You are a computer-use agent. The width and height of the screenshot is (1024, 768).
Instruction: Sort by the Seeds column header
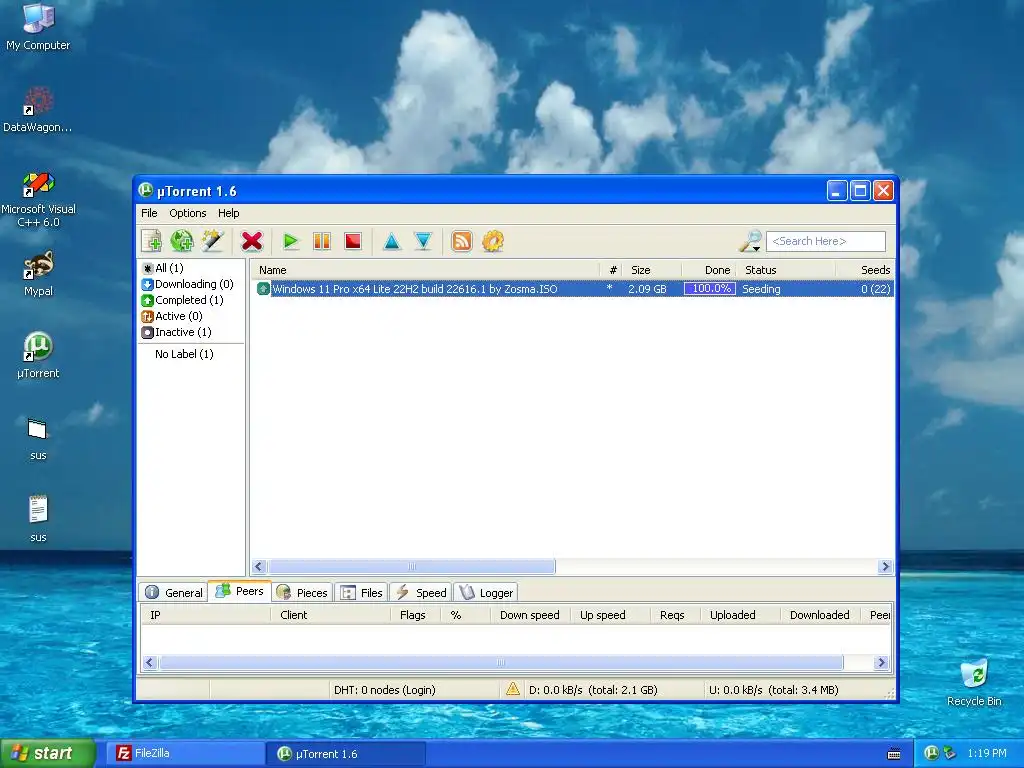pos(865,270)
